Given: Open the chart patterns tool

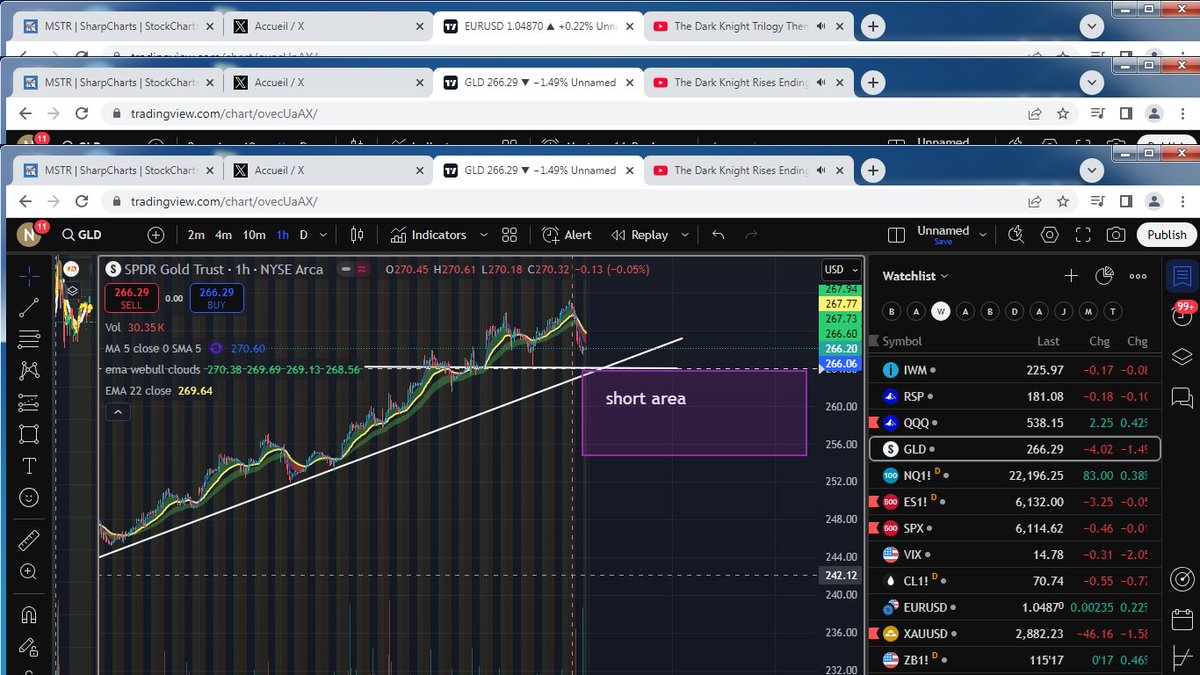Looking at the screenshot, I should tap(29, 370).
